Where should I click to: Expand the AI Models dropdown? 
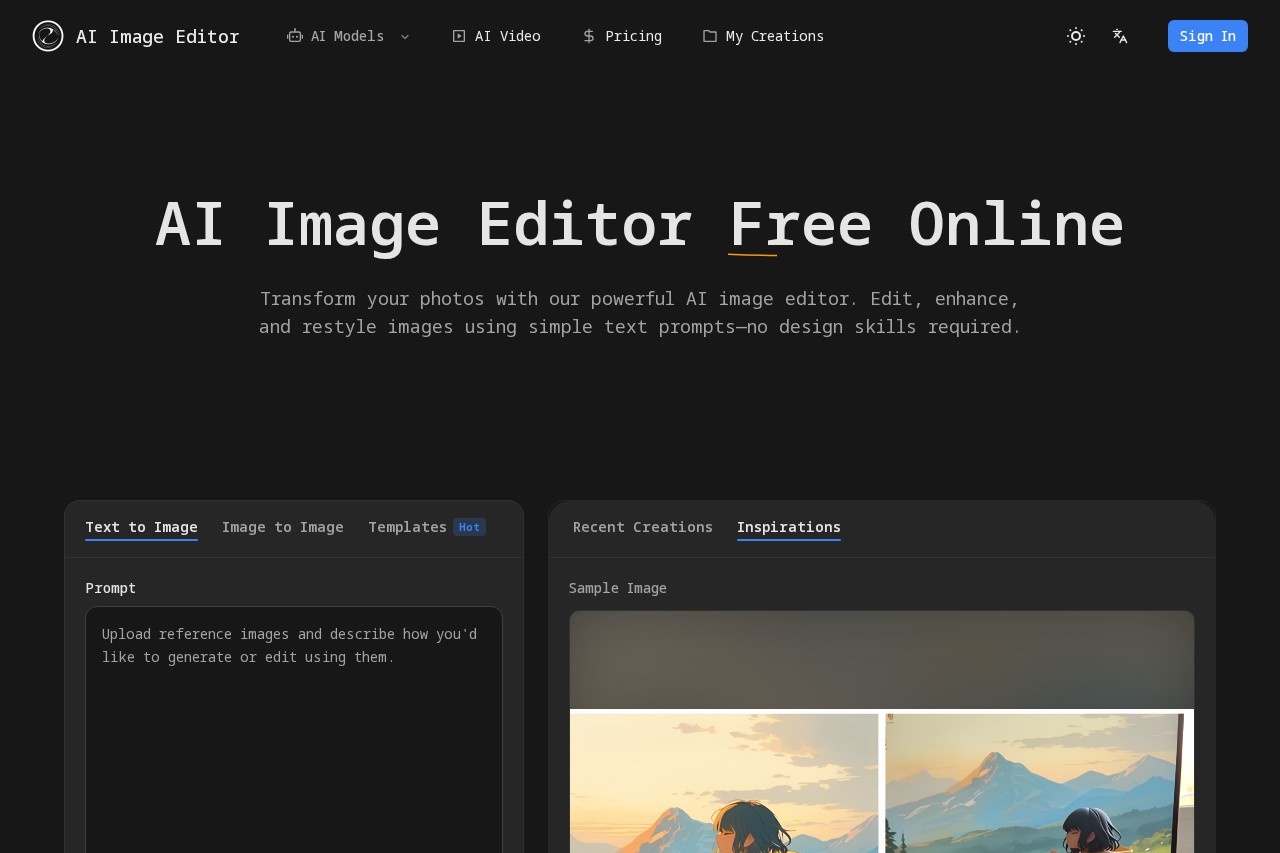pyautogui.click(x=347, y=36)
